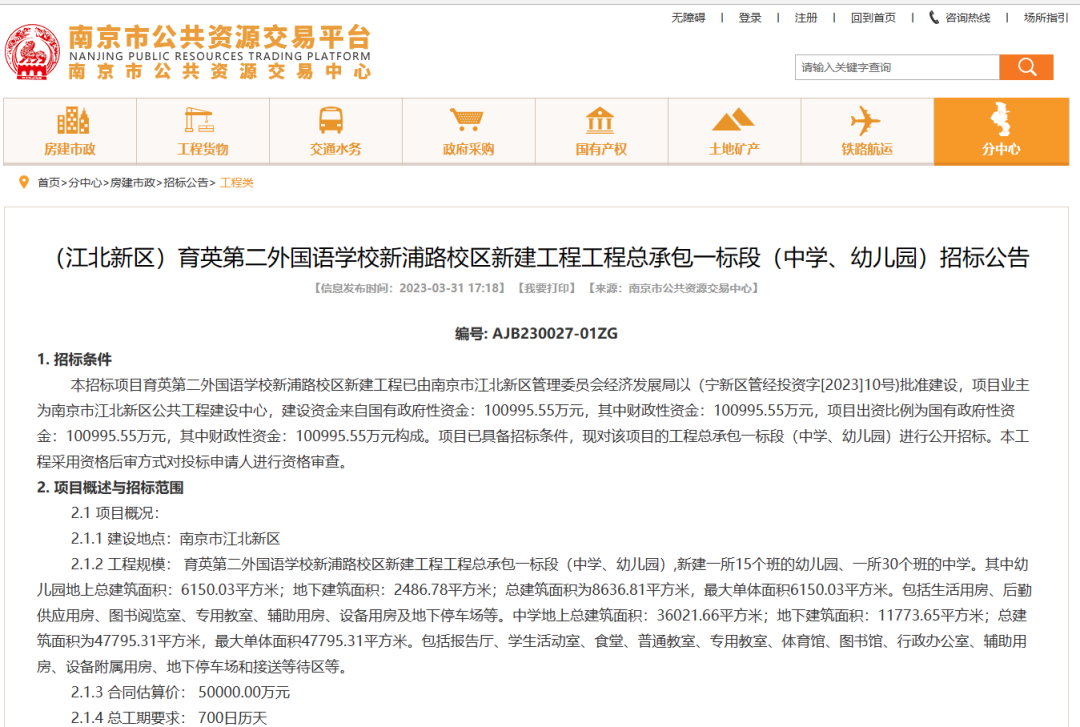Open the airplane icon 铁路航运
The image size is (1080, 727).
(866, 121)
